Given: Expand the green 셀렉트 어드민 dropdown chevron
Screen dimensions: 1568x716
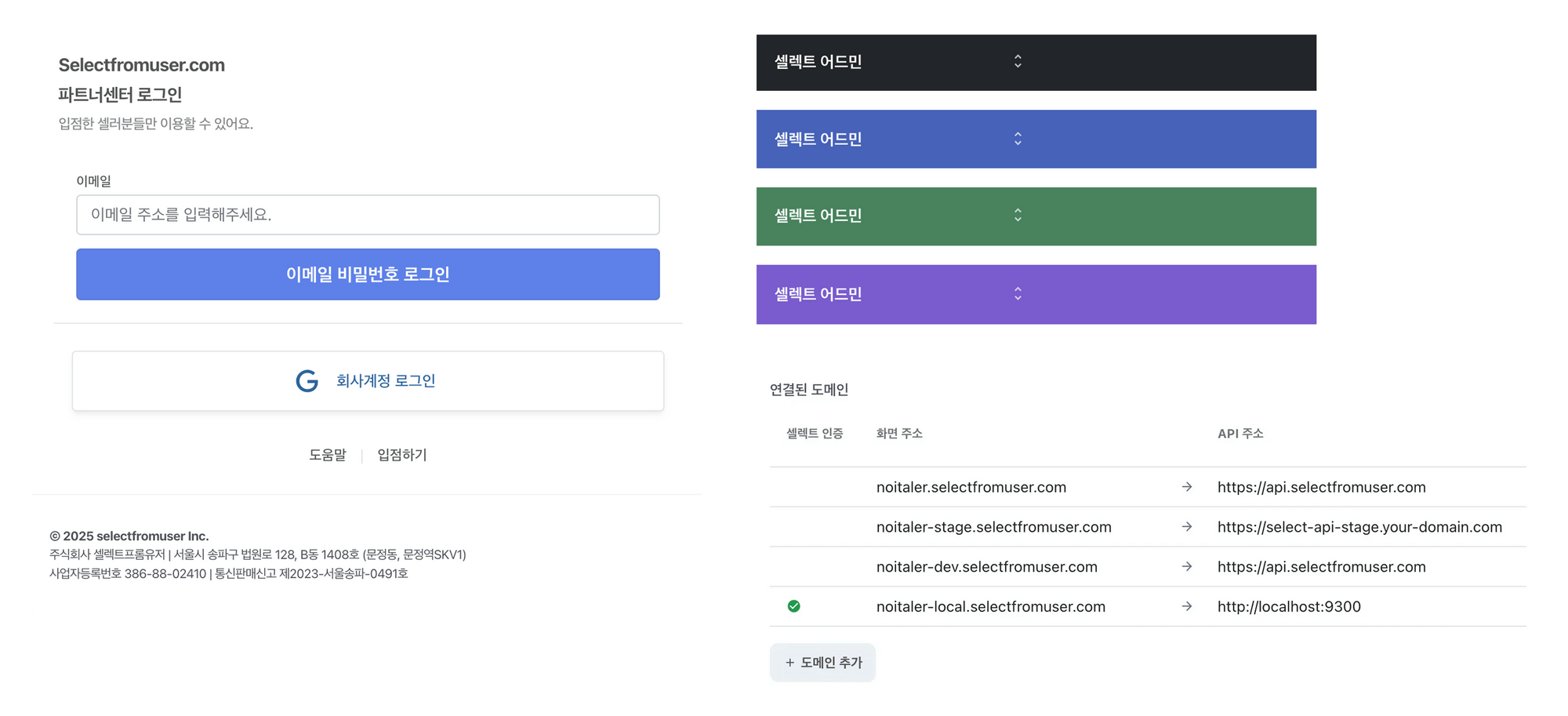Looking at the screenshot, I should [x=1018, y=215].
